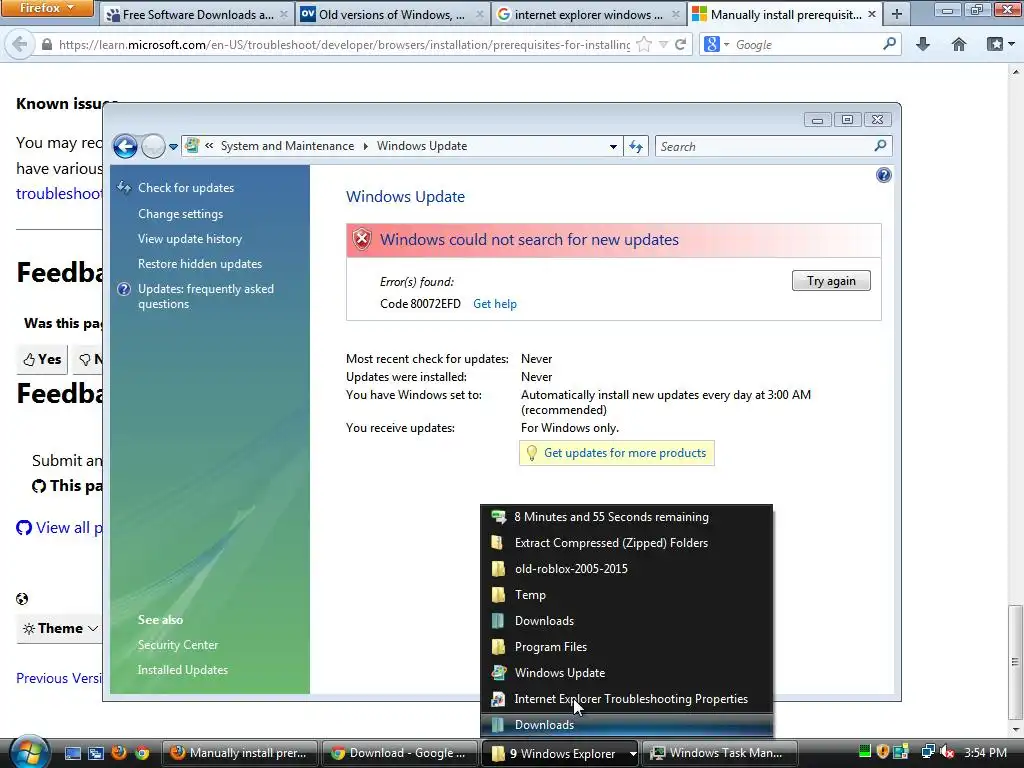
Task: Click System and Maintenance breadcrumb
Action: [x=287, y=146]
